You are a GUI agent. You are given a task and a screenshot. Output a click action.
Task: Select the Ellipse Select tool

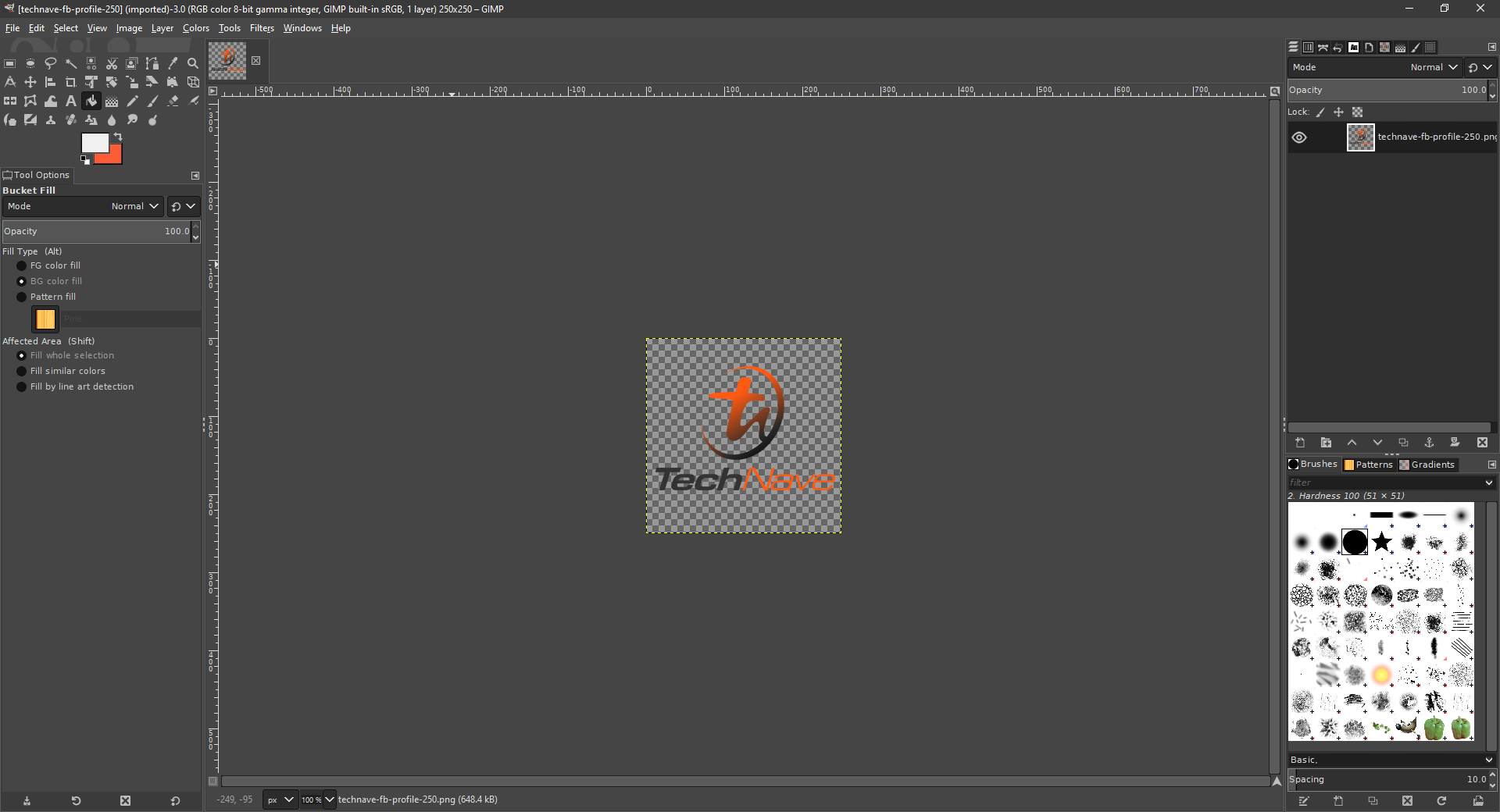pos(30,63)
